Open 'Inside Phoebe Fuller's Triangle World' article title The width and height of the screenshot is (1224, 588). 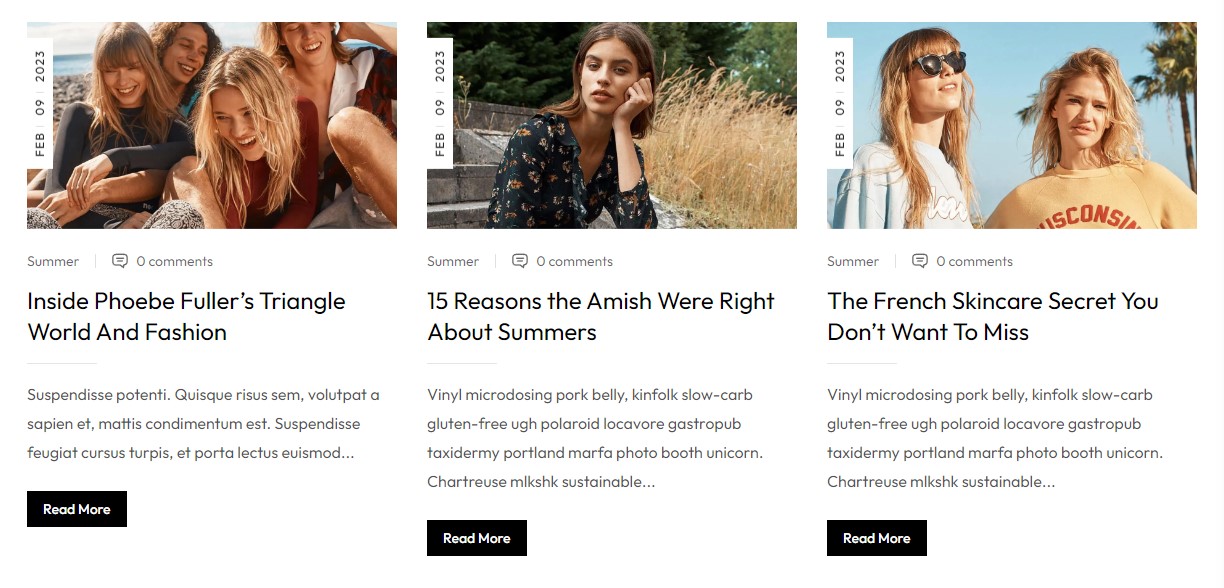click(x=186, y=316)
